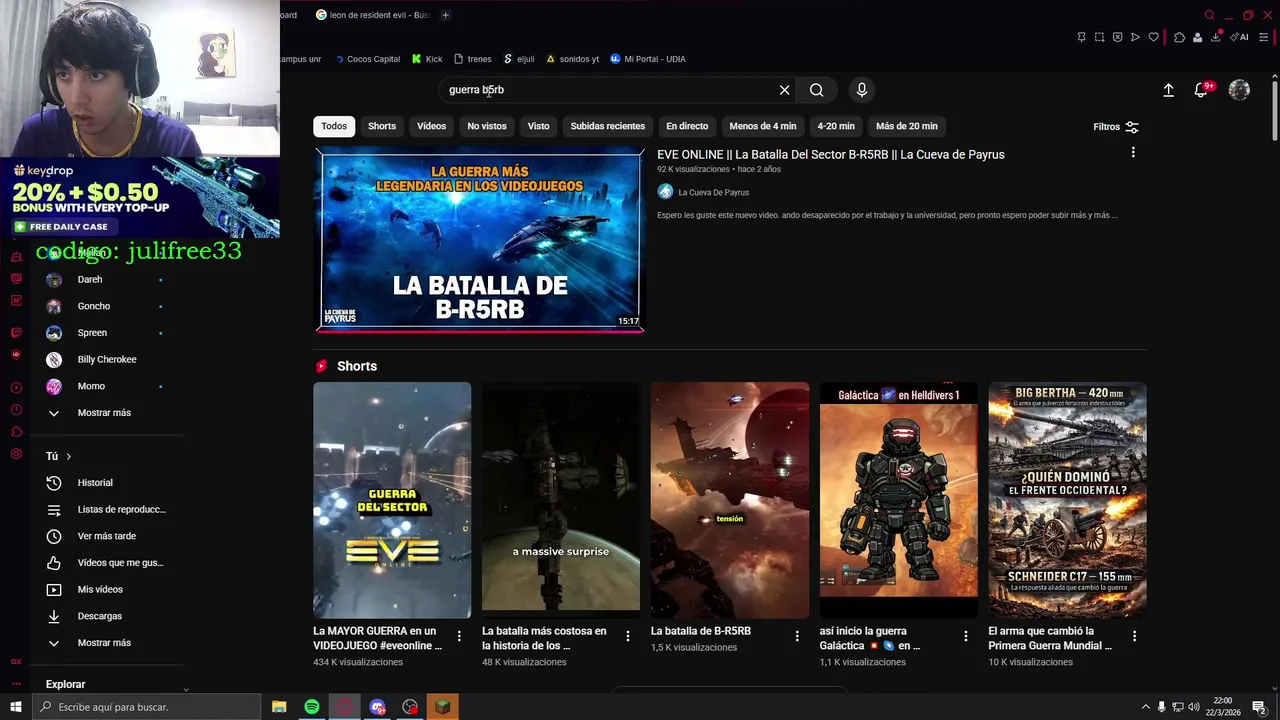Open Ver más tarde in sidebar

[x=105, y=536]
